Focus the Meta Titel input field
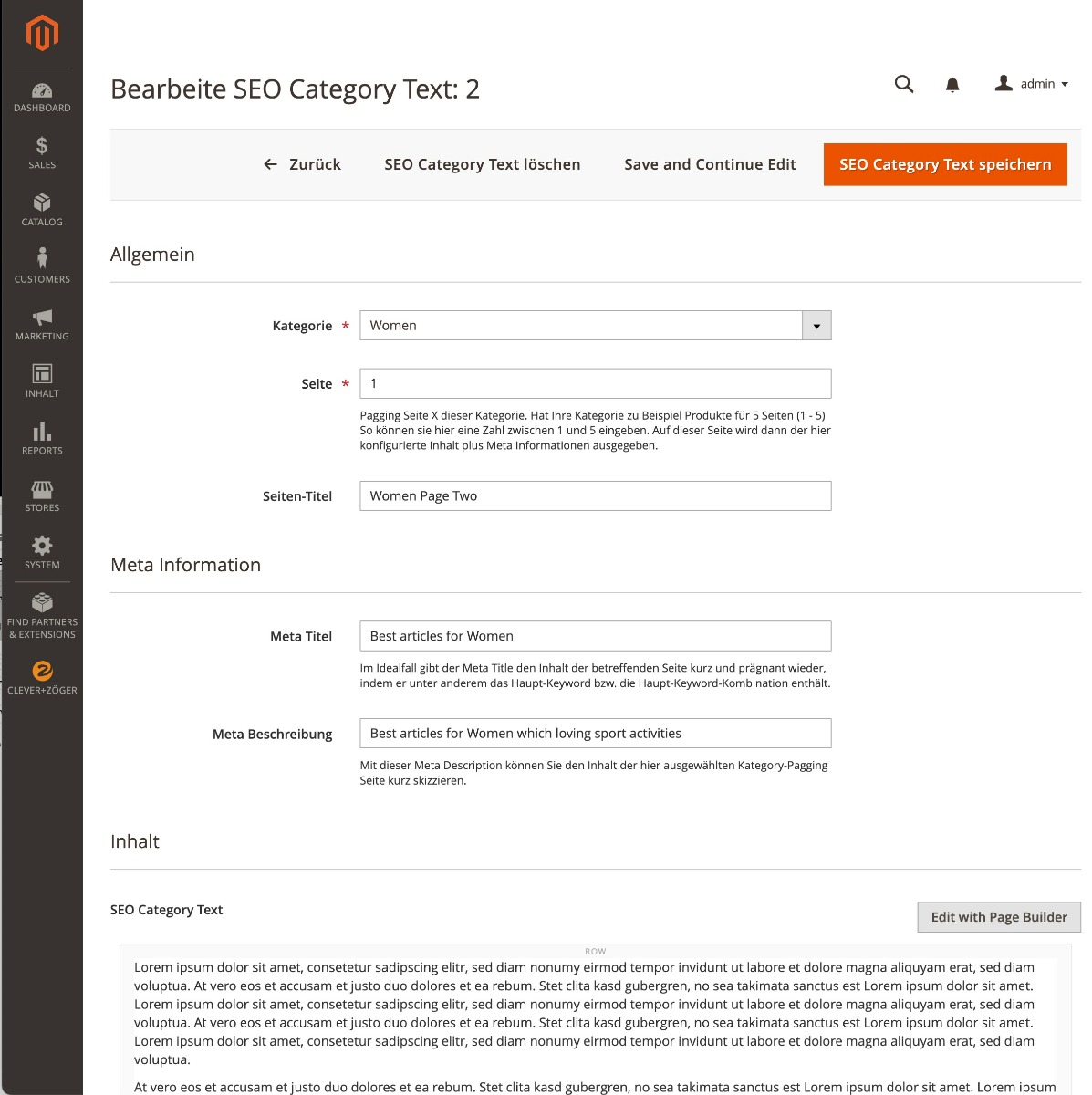Screen dimensions: 1092x1095 (596, 636)
